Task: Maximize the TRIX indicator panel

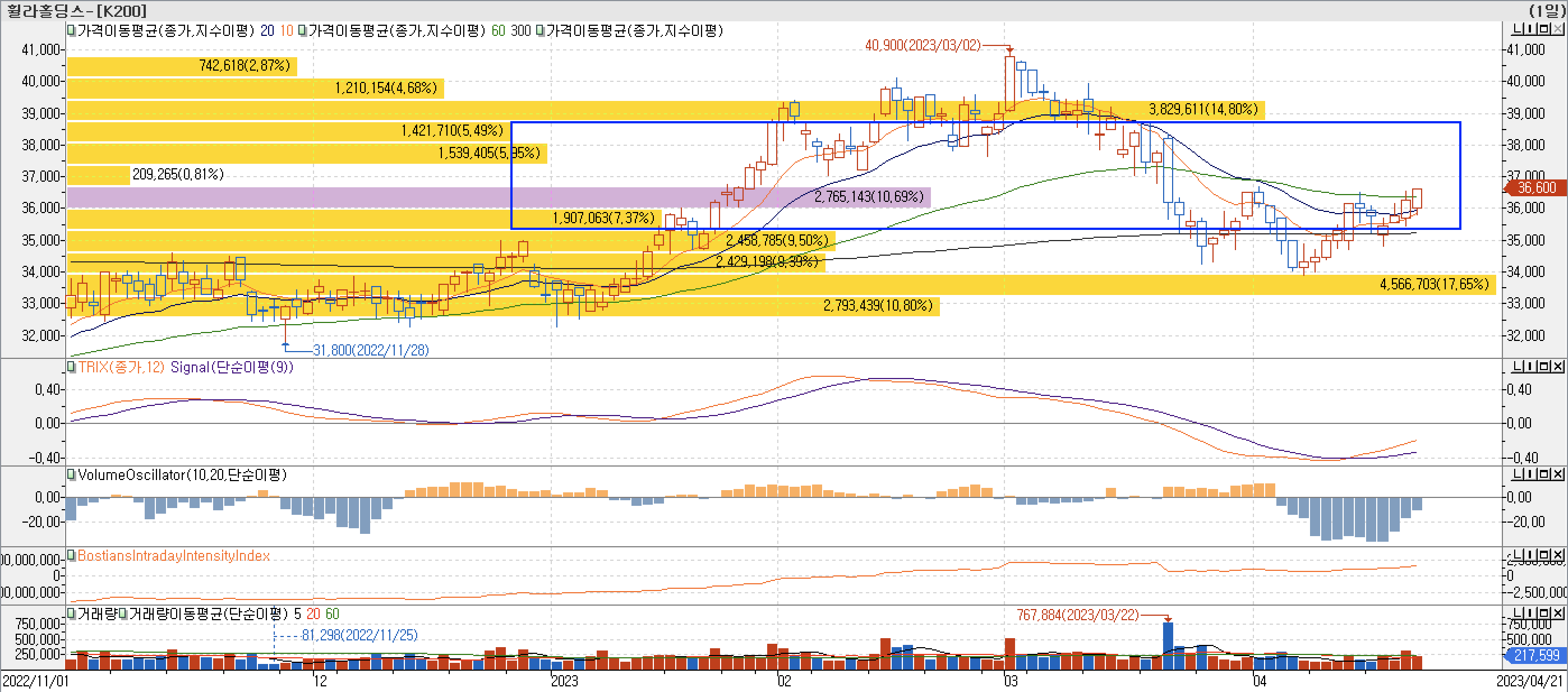Action: (1544, 366)
